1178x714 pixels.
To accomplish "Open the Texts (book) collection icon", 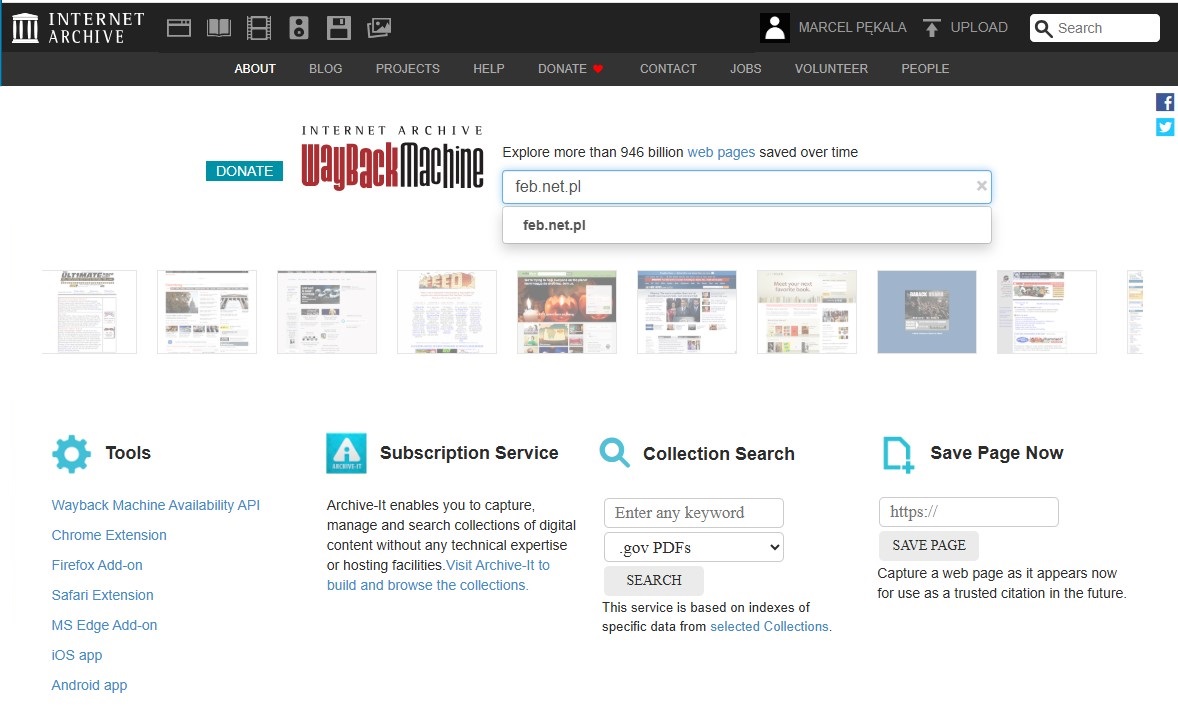I will pos(219,28).
